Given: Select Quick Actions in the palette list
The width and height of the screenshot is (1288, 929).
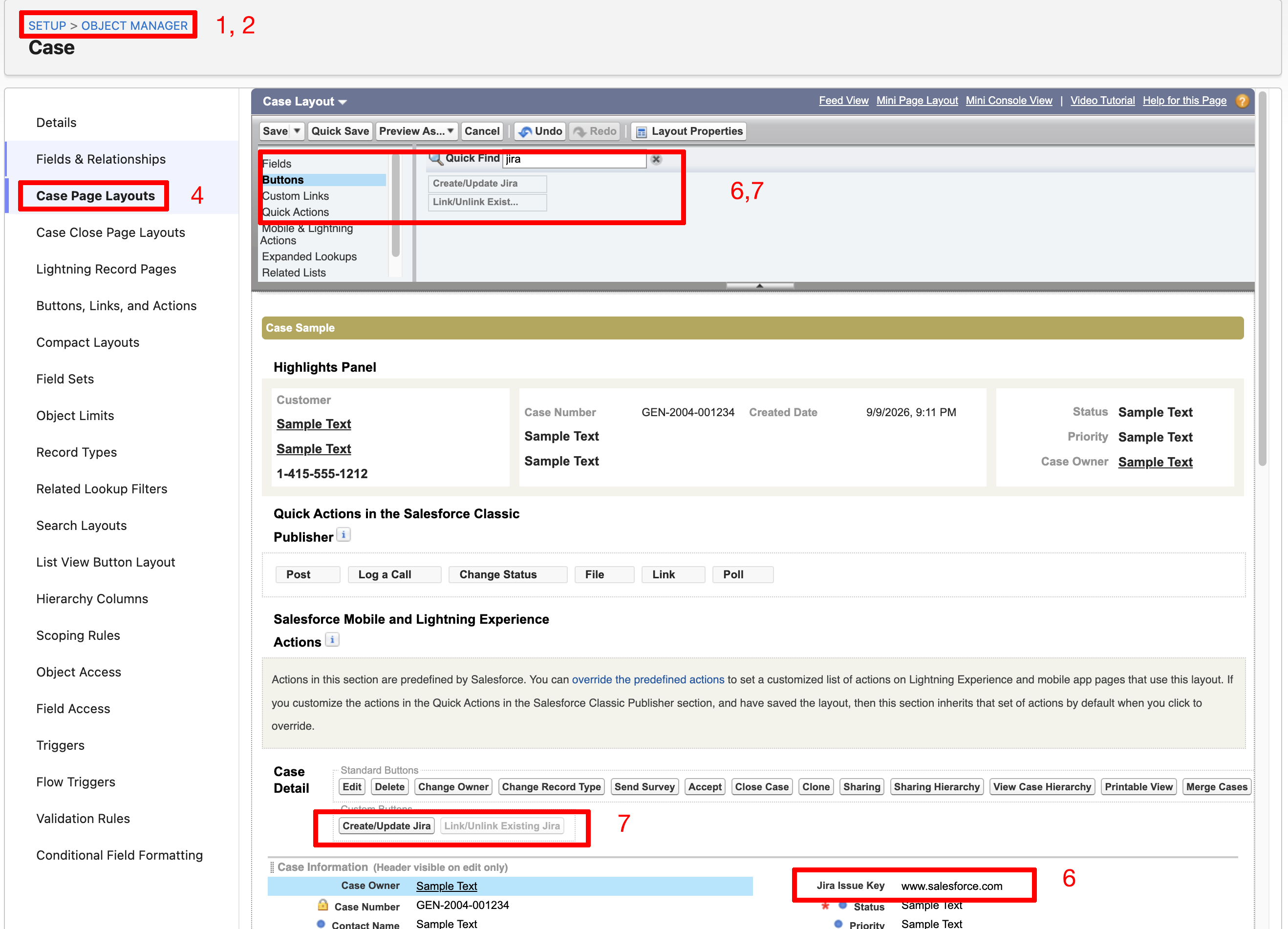Looking at the screenshot, I should [295, 212].
